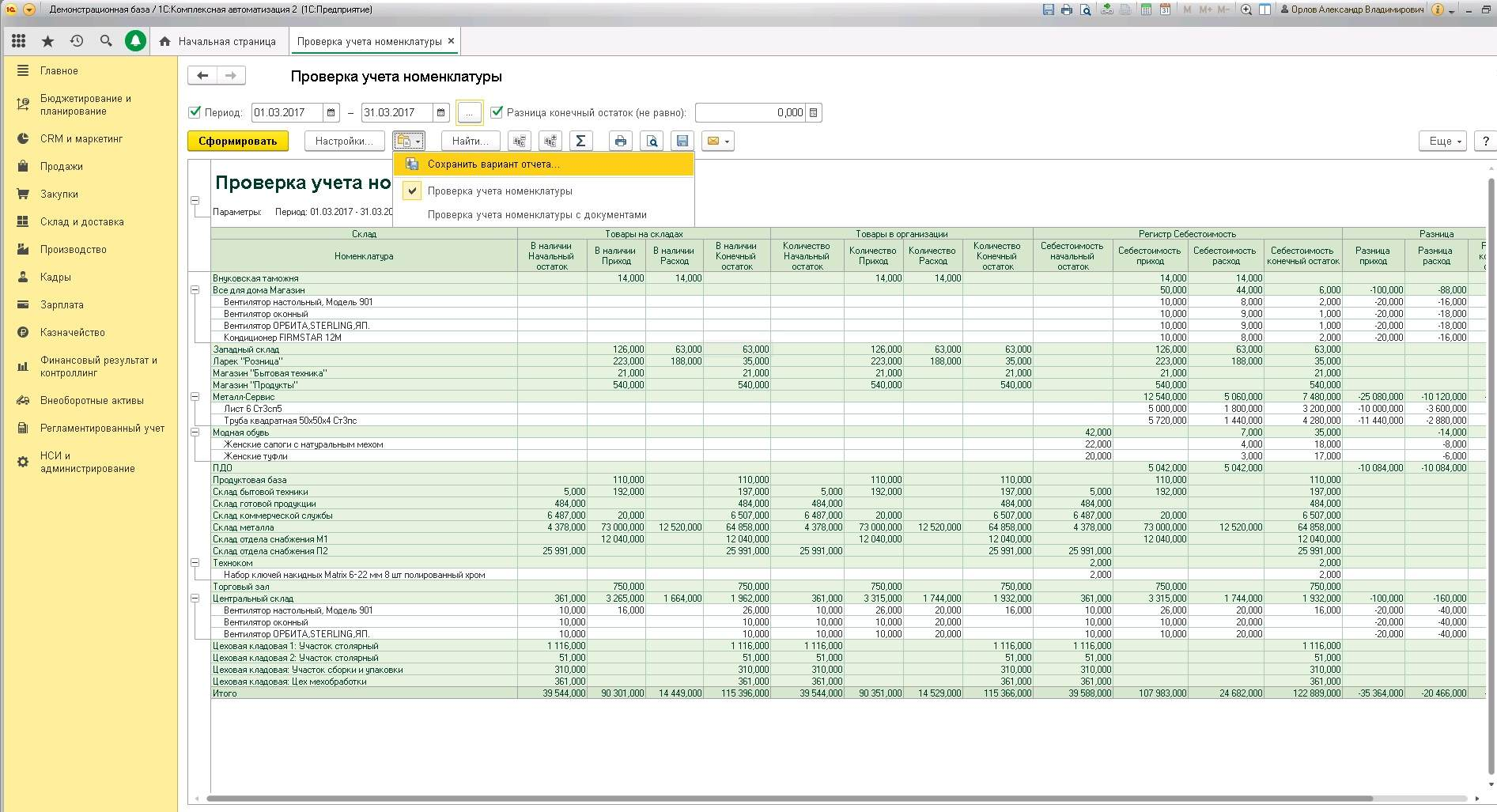1497x812 pixels.
Task: Collapse the Металл-Сервис group
Action: (195, 397)
